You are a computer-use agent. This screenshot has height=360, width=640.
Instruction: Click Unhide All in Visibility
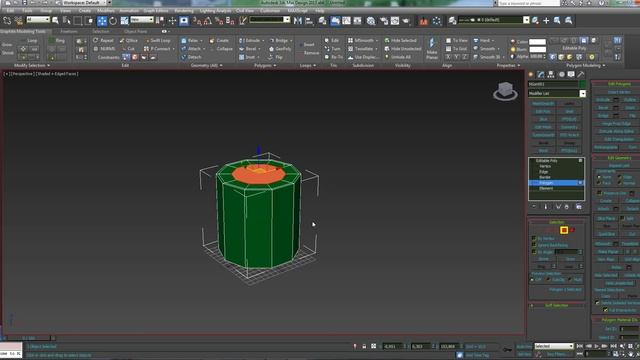398,57
